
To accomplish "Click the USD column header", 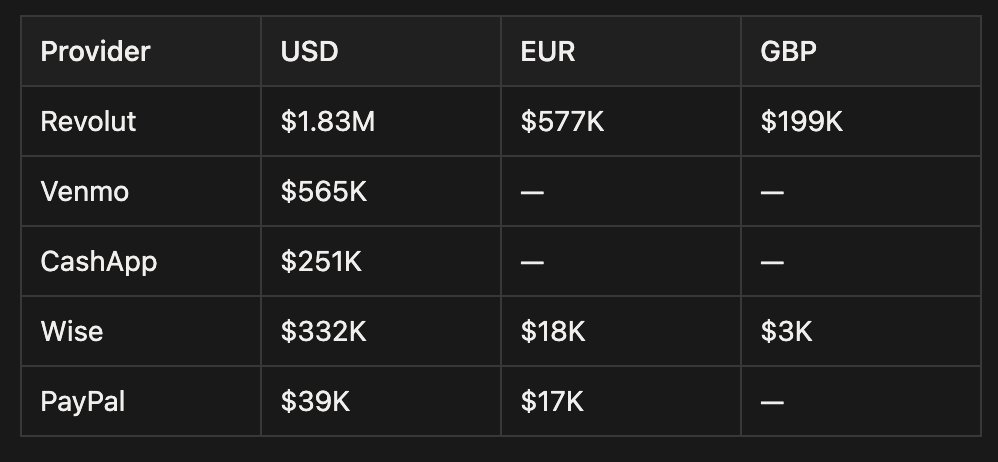I will 309,51.
